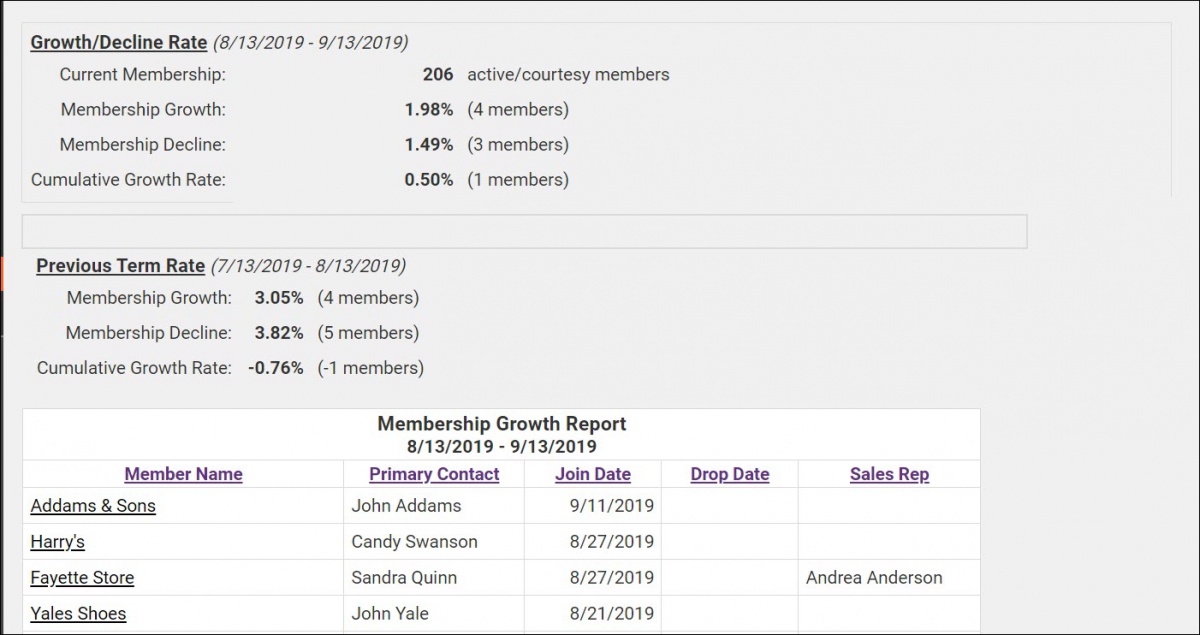Click the Cumulative Growth Rate 0.50% value
The width and height of the screenshot is (1200, 635).
(428, 179)
